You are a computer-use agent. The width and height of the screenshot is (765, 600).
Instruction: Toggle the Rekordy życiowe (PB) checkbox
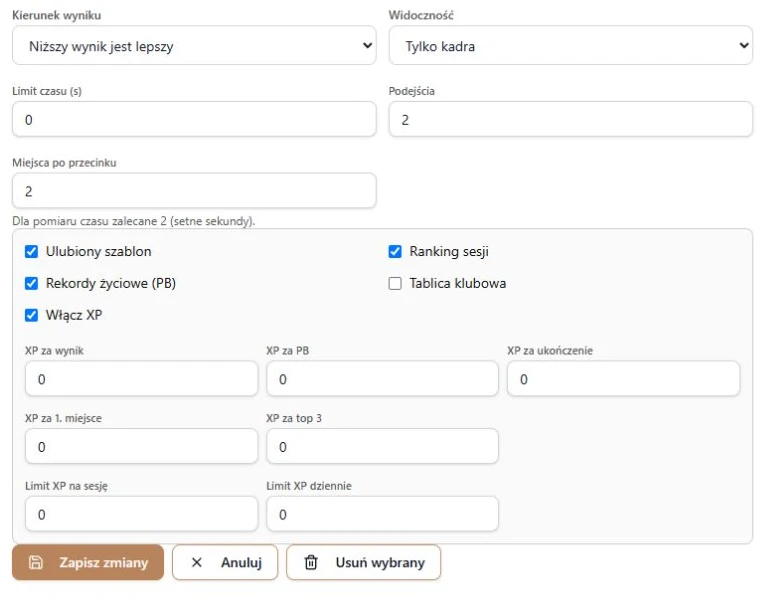tap(31, 283)
